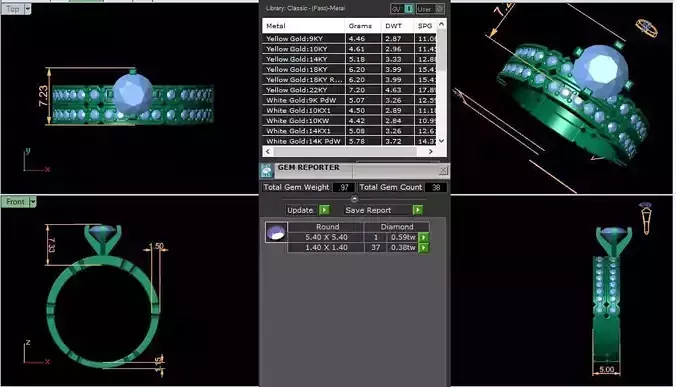Click the 4.46 grams cell for 9KY
The width and height of the screenshot is (676, 387).
363,39
